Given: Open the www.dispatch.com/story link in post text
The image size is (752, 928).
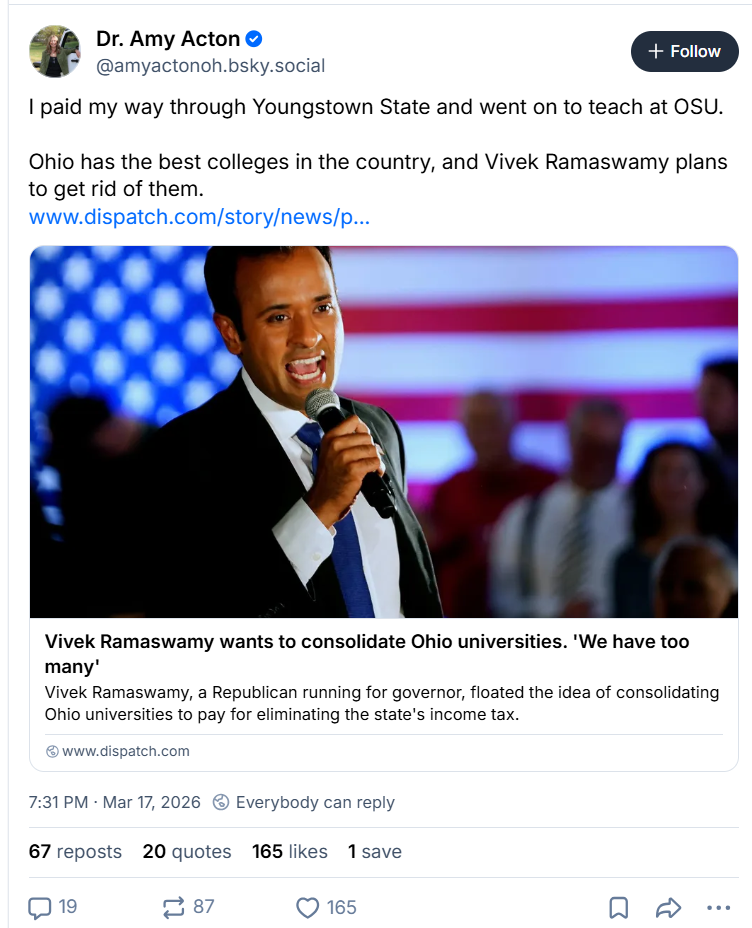Looking at the screenshot, I should coord(199,216).
